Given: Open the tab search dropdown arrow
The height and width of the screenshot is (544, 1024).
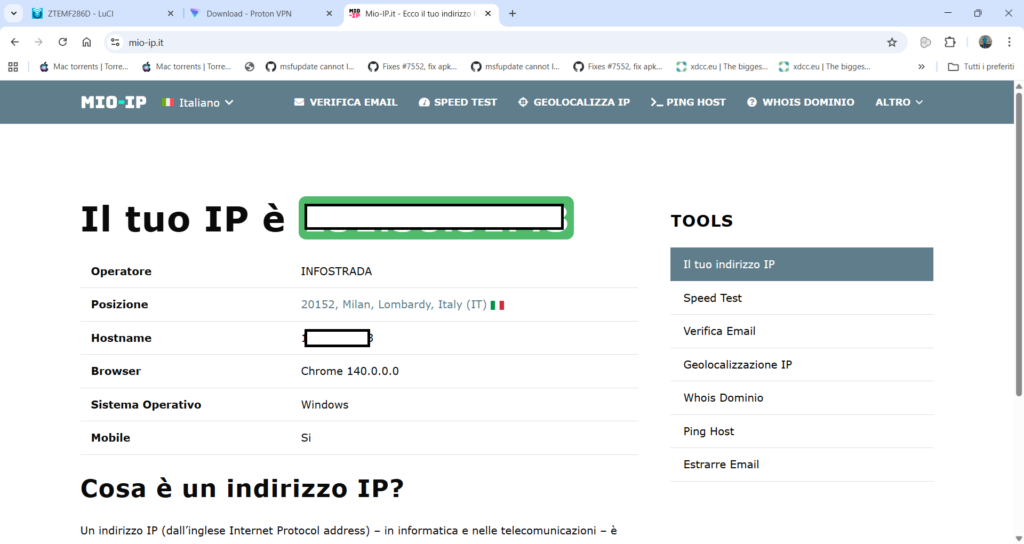Looking at the screenshot, I should (x=14, y=14).
